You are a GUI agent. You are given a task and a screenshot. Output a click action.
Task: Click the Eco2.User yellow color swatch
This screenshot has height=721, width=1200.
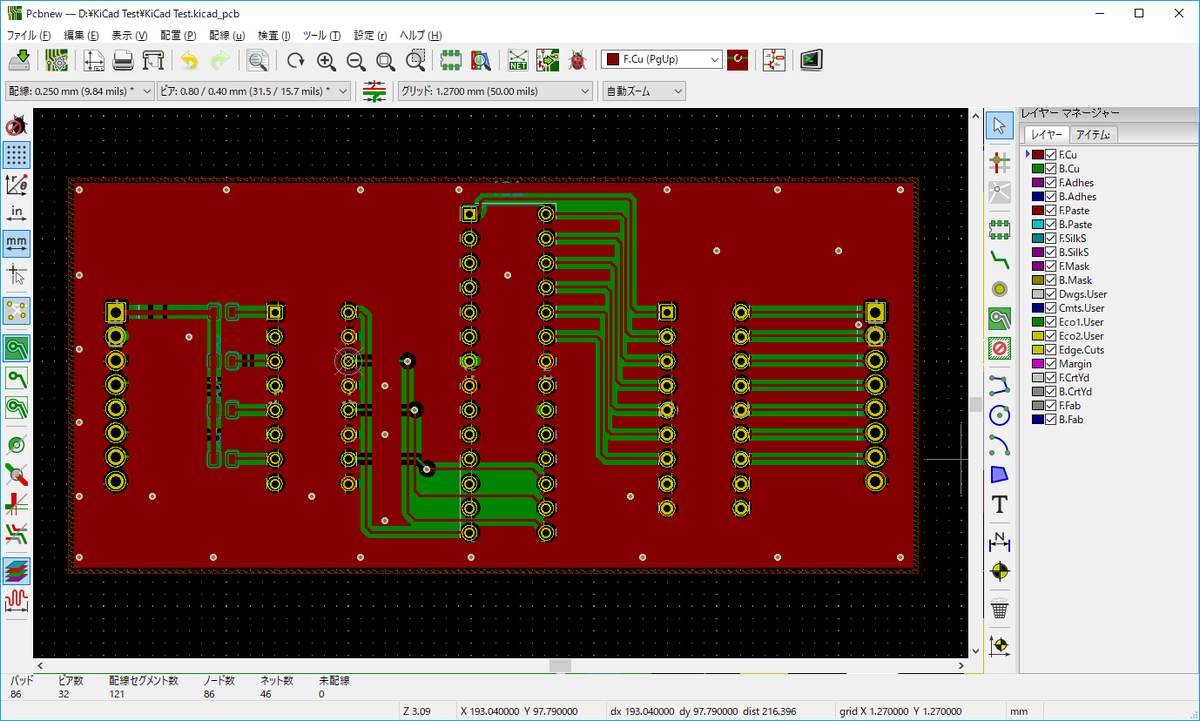[x=1038, y=336]
